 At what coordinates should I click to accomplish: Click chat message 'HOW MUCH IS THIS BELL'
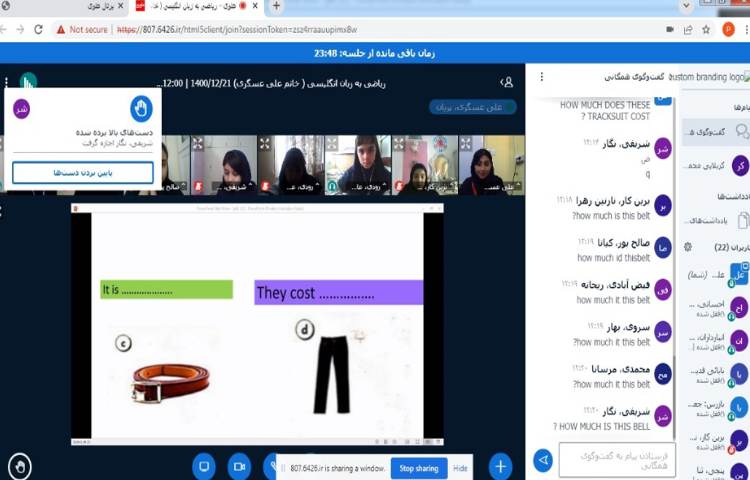point(602,426)
